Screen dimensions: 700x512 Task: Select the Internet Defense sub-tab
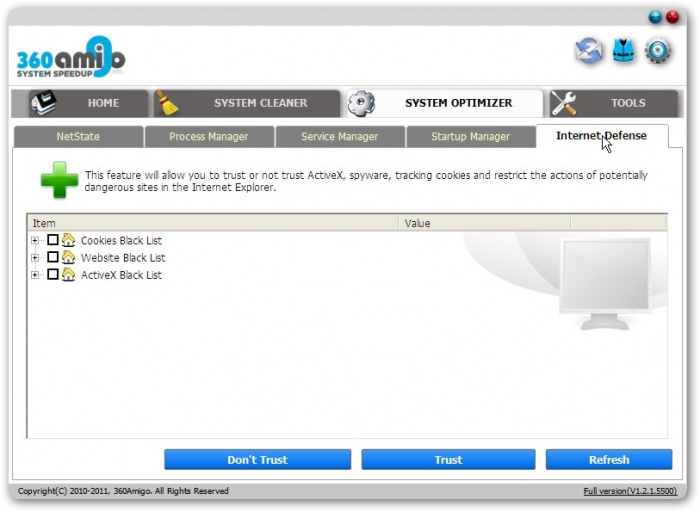(602, 136)
